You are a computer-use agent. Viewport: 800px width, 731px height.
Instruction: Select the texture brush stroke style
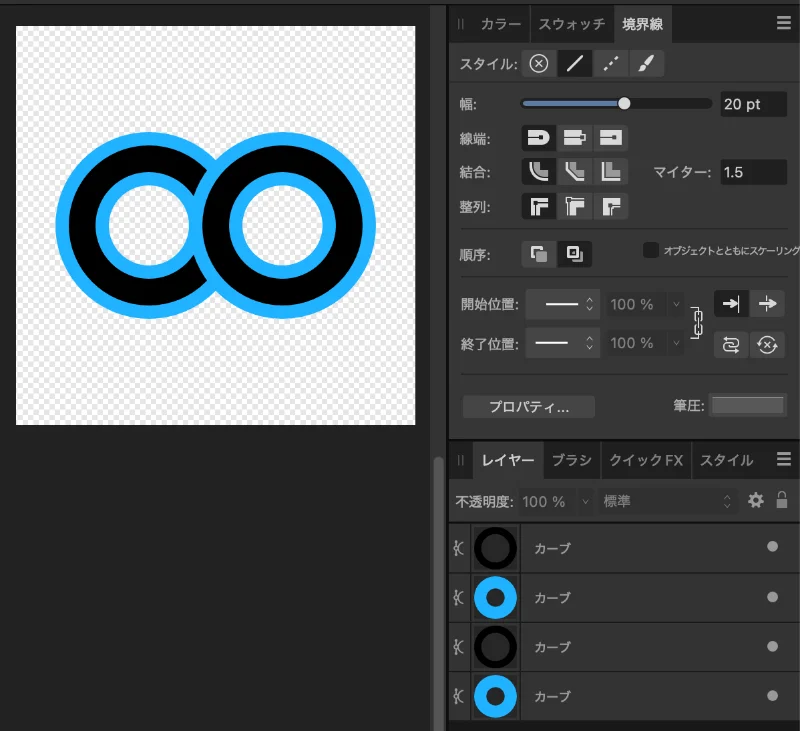[646, 64]
